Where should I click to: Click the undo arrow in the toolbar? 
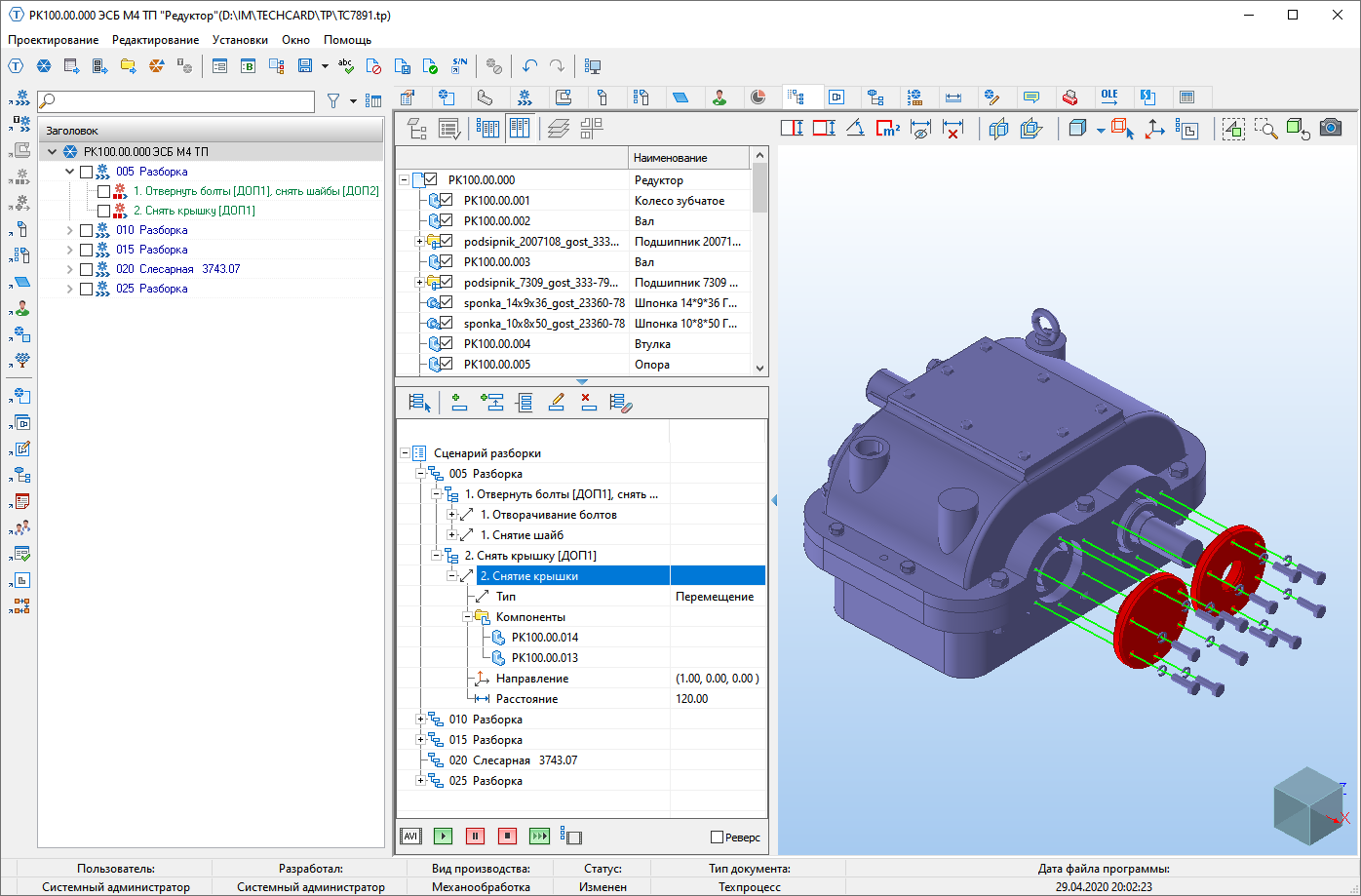coord(529,66)
